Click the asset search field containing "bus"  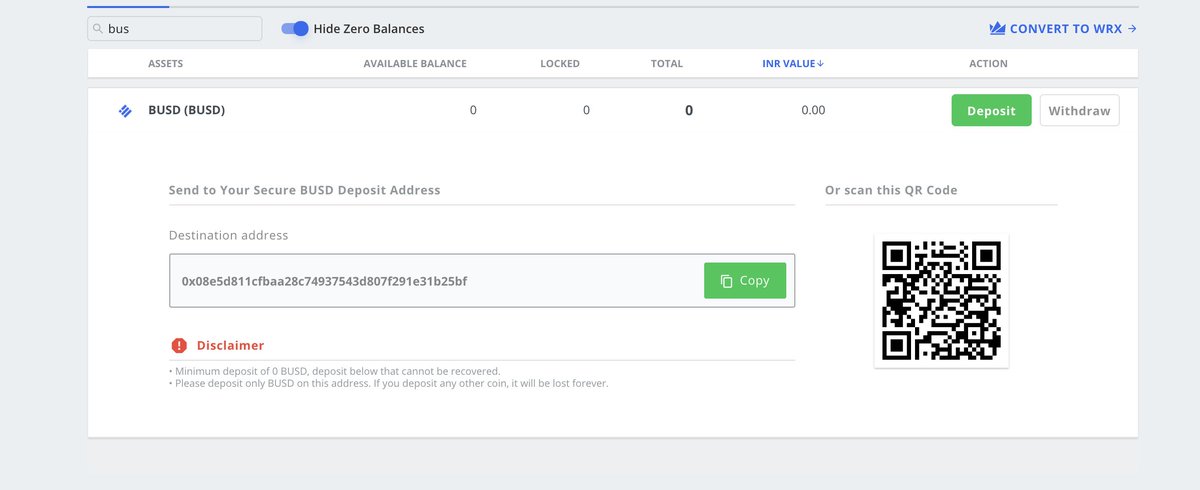tap(175, 29)
